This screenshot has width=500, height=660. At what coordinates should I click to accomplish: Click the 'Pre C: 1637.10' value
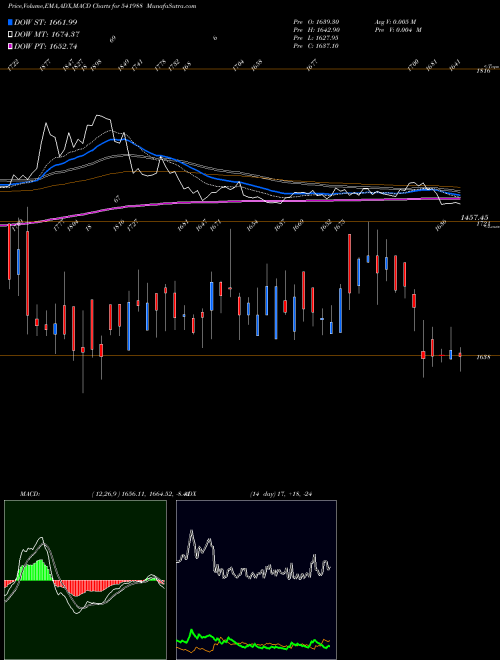click(x=316, y=46)
